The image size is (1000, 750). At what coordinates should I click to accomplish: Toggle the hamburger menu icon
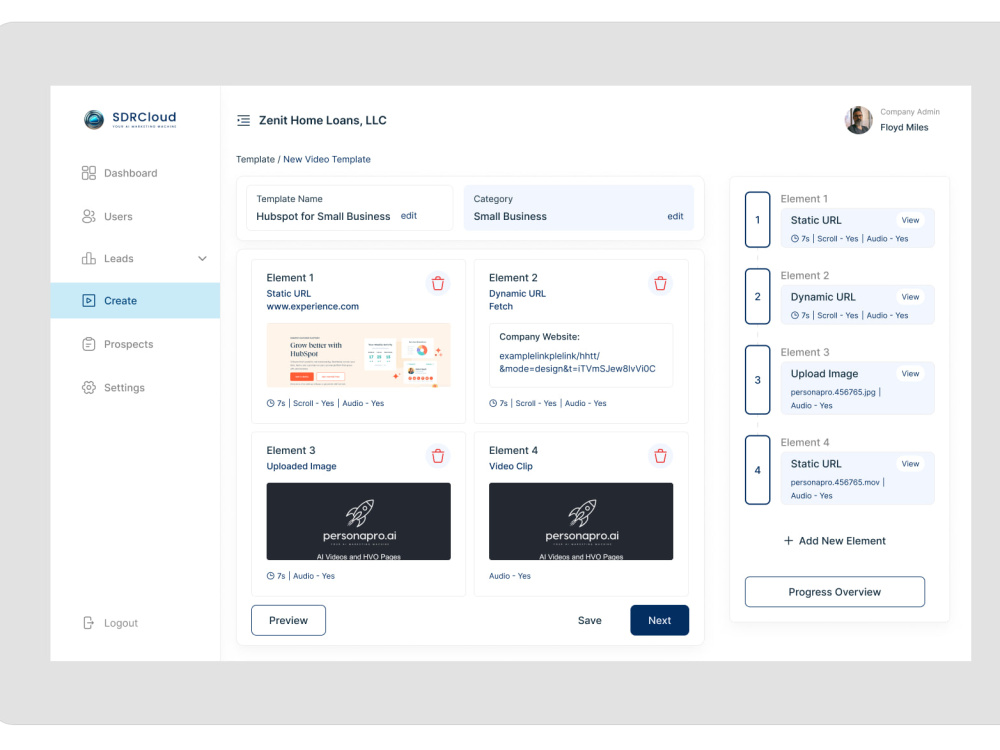(244, 121)
